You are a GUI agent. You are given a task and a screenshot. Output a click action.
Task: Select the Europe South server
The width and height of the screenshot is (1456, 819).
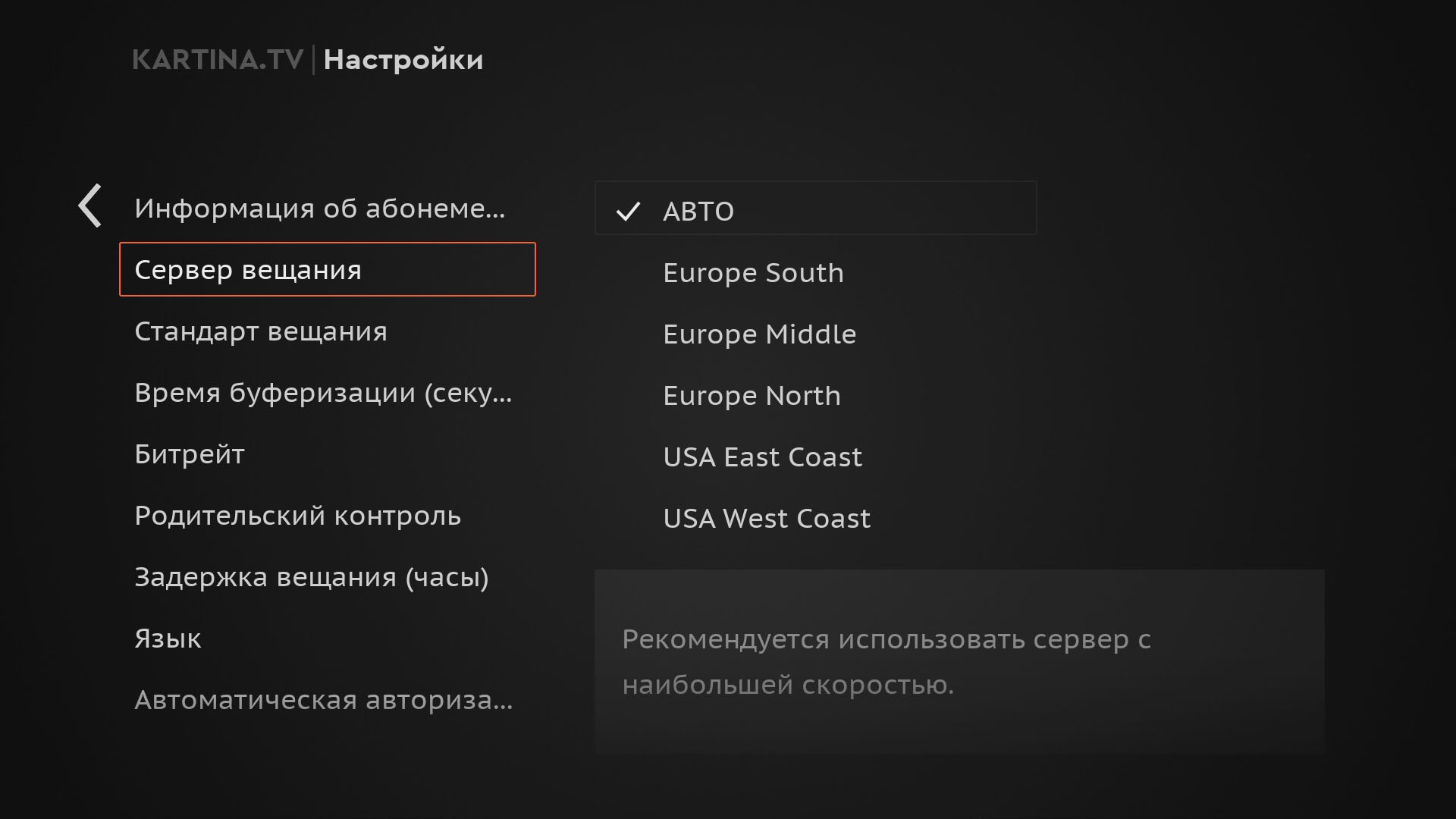[x=753, y=272]
